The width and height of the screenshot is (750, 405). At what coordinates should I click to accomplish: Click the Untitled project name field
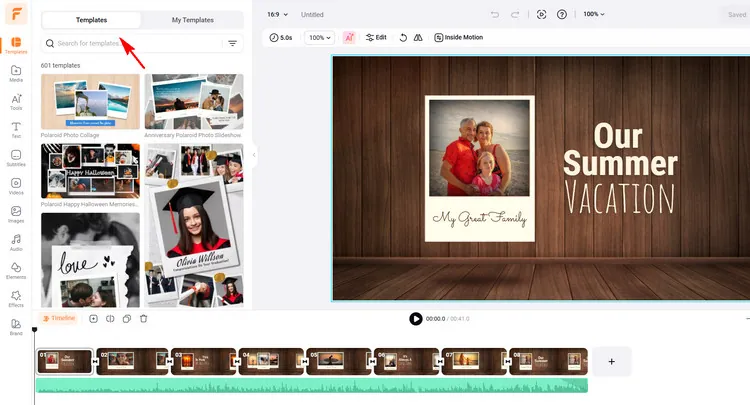tap(312, 15)
